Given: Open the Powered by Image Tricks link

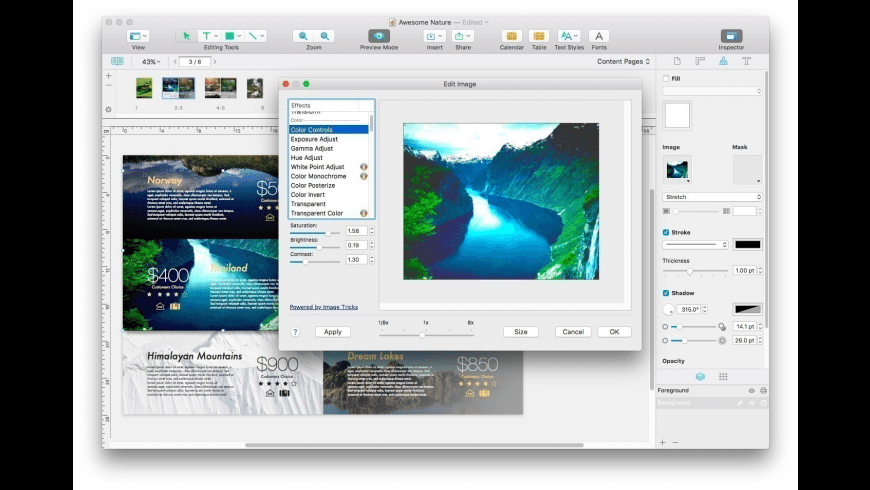Looking at the screenshot, I should click(x=323, y=307).
